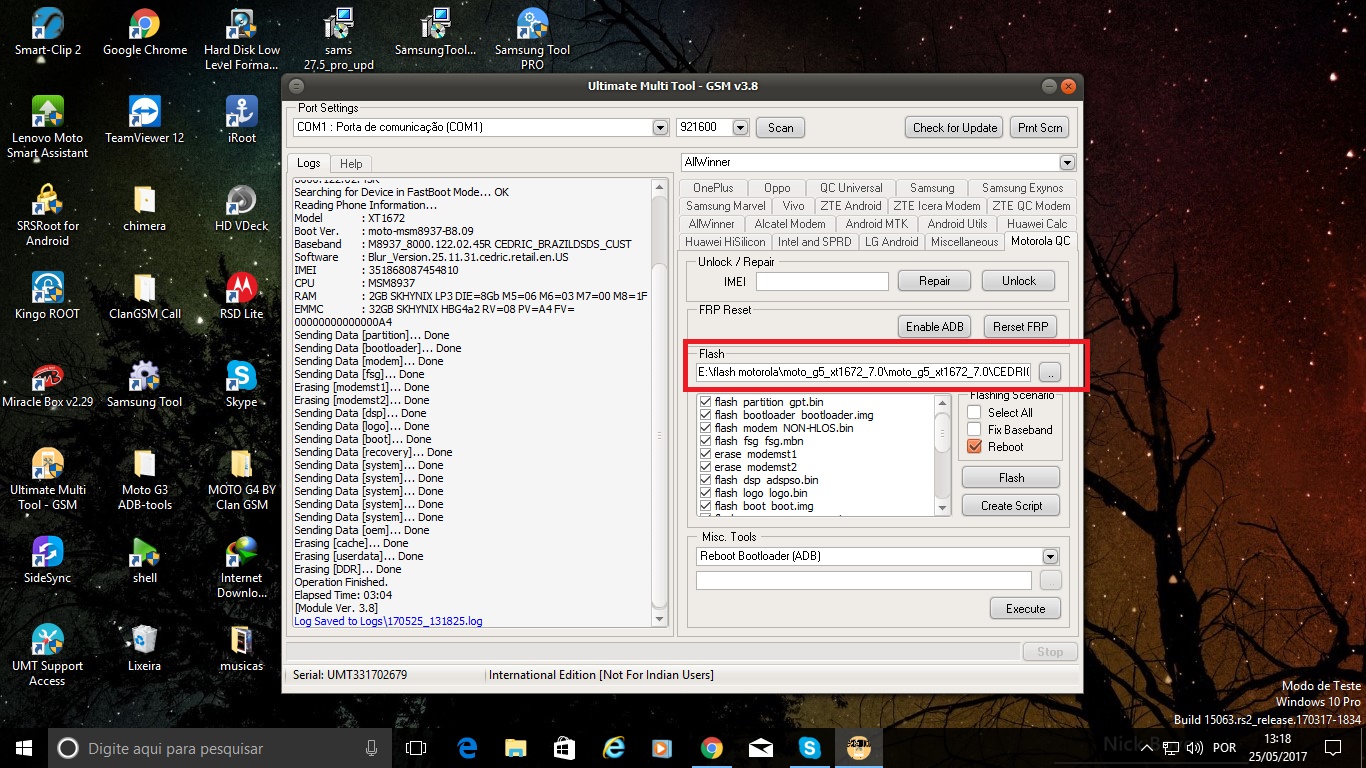Click the IMEI input field
This screenshot has width=1366, height=768.
822,282
